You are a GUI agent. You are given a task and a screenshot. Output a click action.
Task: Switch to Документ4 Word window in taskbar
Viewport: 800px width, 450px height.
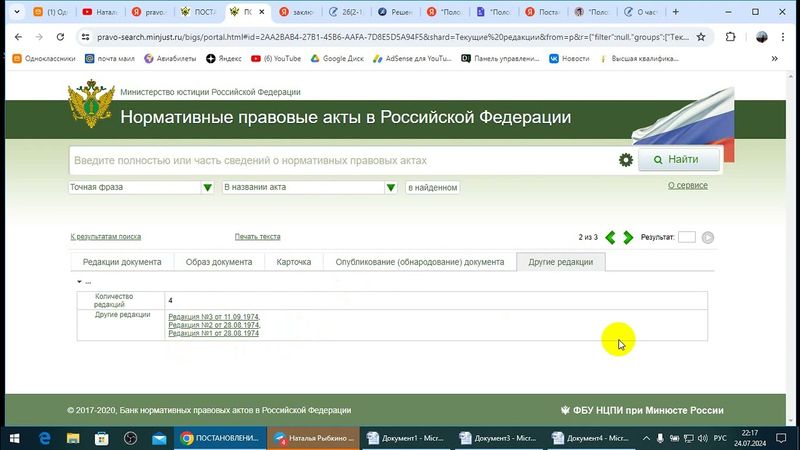click(x=591, y=438)
